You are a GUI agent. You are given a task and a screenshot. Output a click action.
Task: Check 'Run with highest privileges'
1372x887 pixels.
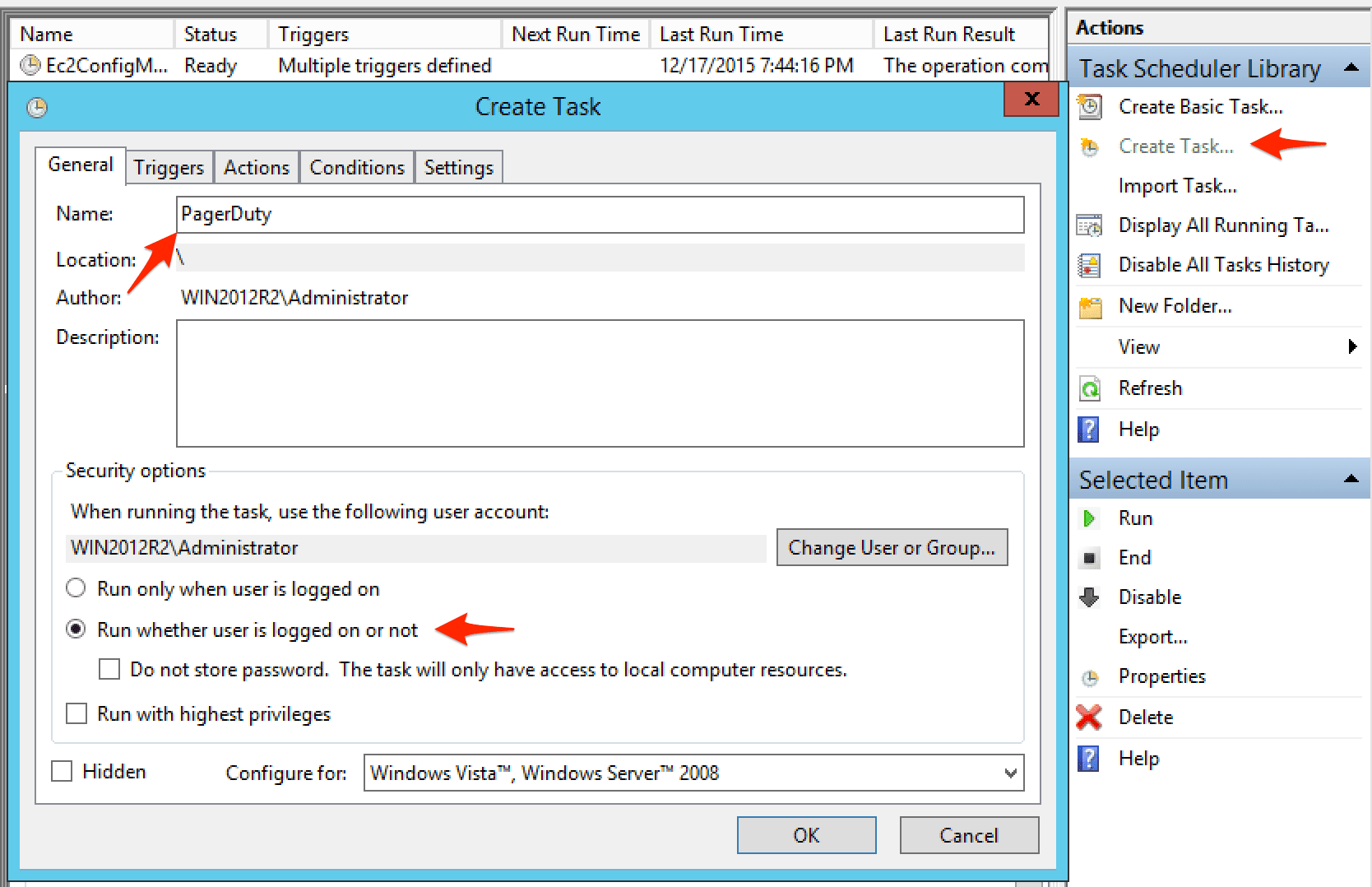tap(76, 713)
